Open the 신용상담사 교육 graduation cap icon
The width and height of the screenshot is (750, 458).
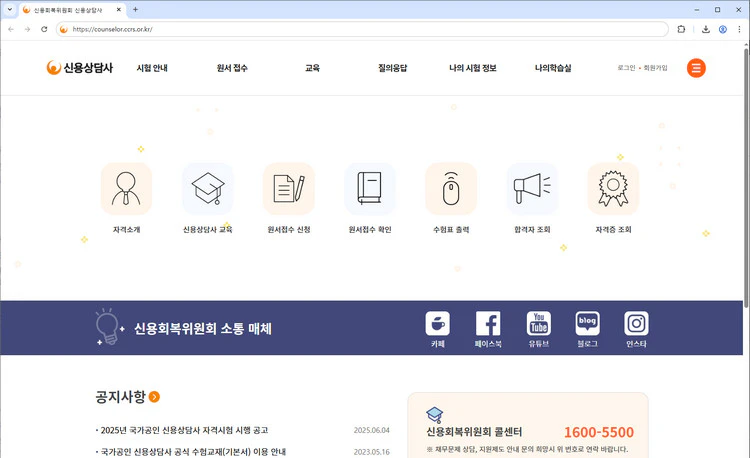208,189
